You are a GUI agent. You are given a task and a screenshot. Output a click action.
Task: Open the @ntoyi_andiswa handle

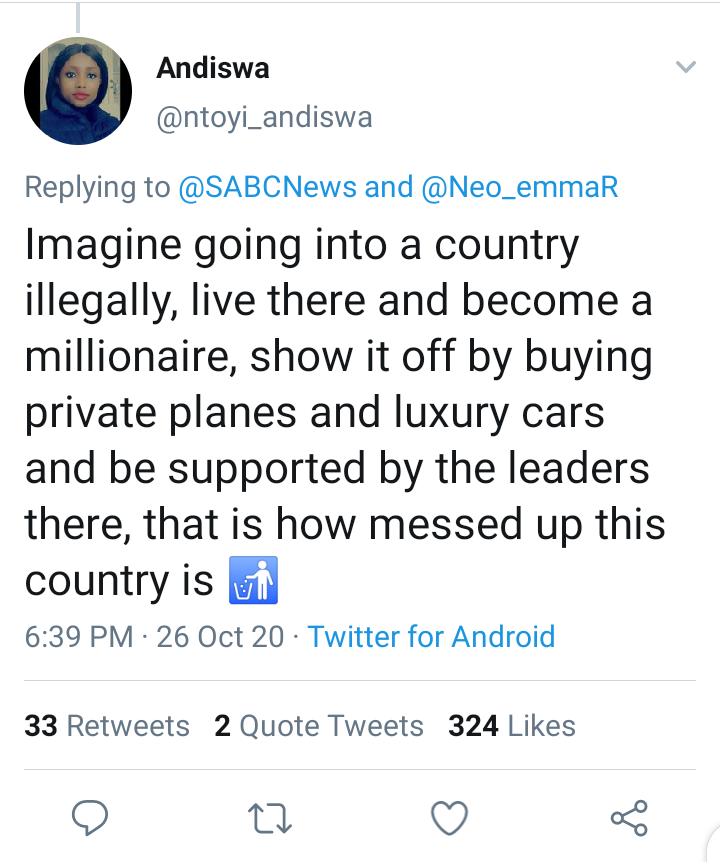(265, 117)
